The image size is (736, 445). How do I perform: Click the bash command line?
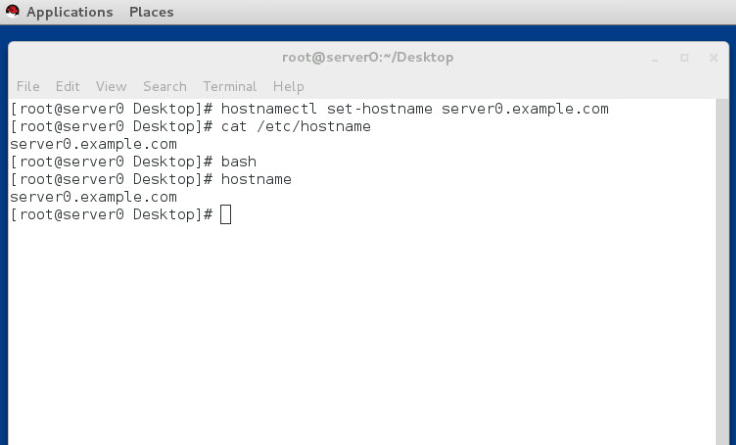coord(239,162)
